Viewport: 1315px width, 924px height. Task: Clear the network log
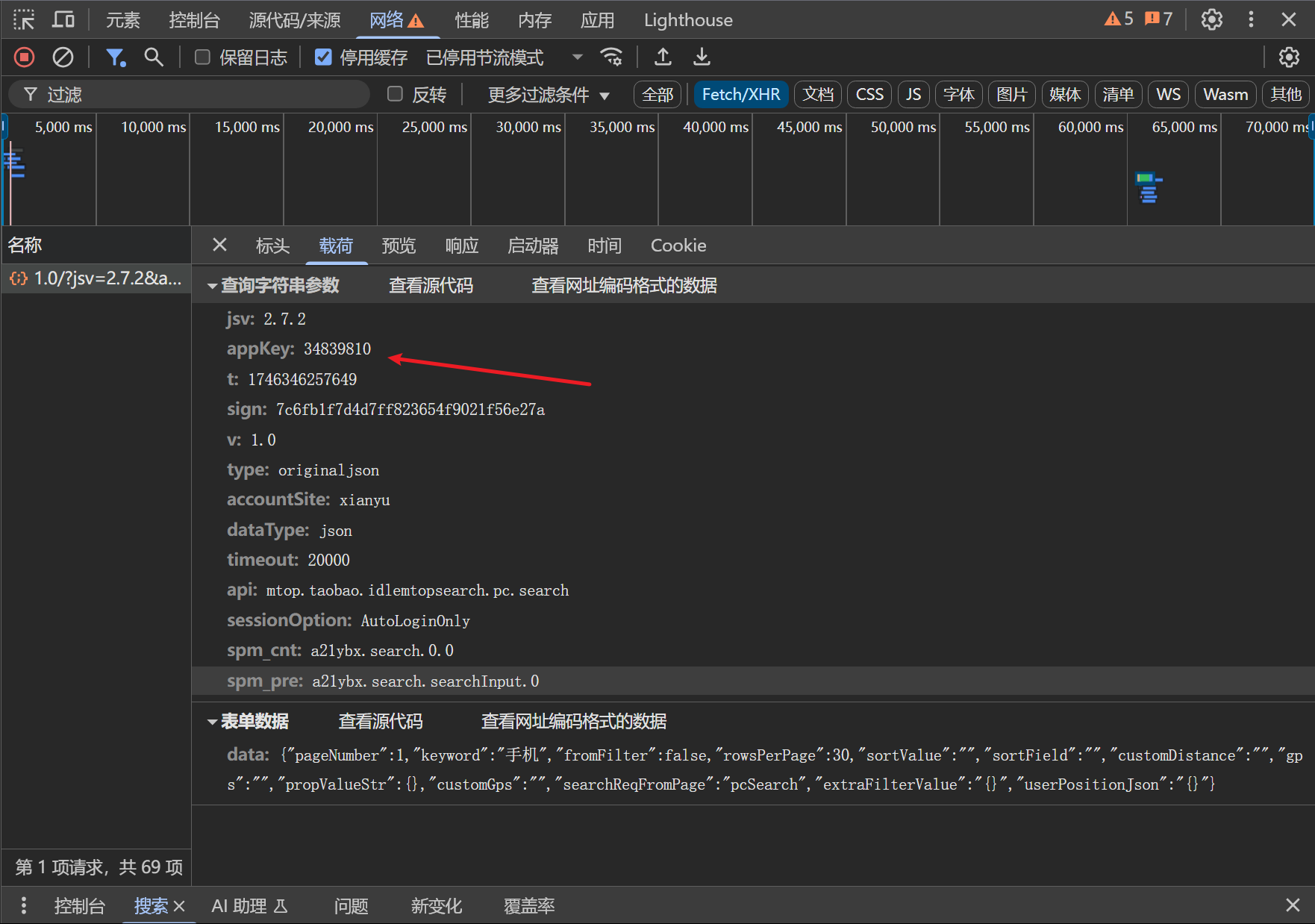63,57
